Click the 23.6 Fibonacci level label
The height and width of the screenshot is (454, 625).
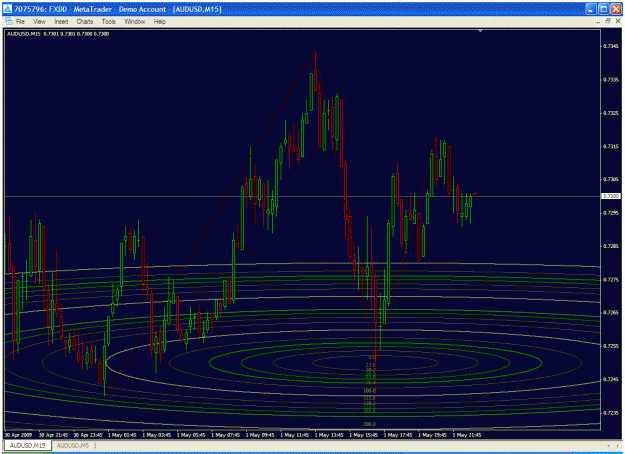371,365
